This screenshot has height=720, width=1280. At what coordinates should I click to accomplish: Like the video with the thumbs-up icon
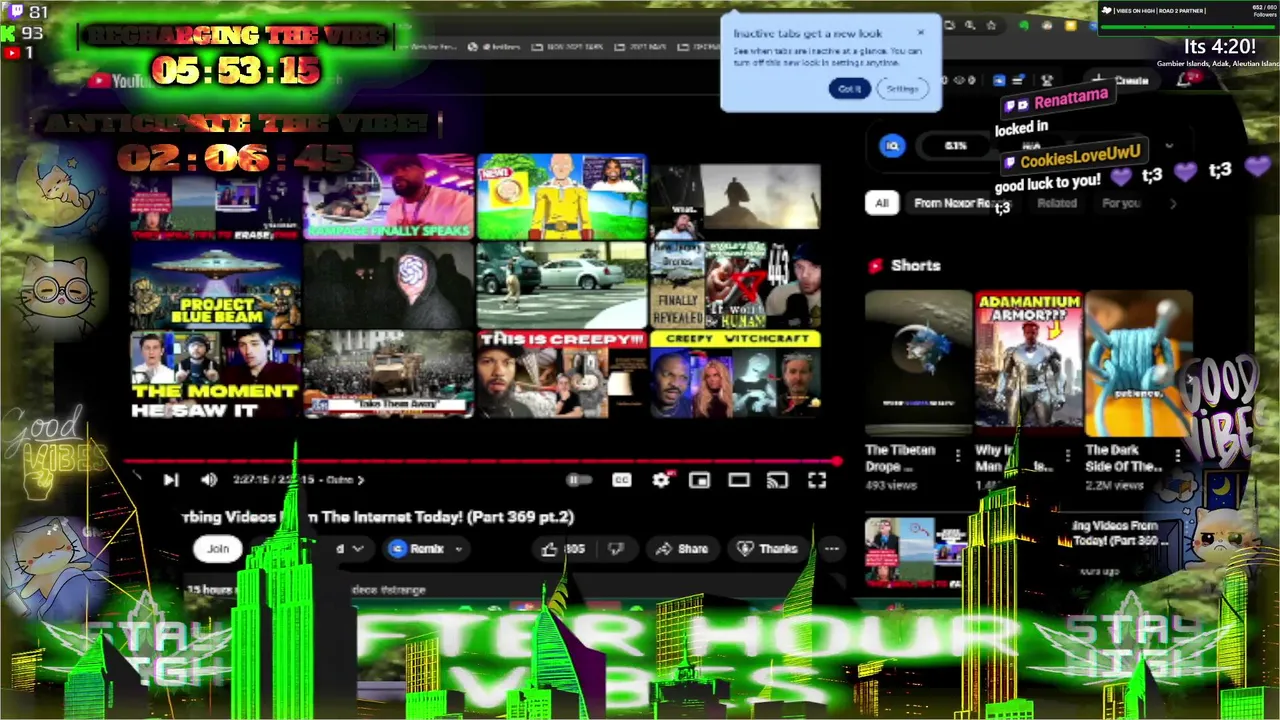pyautogui.click(x=550, y=549)
